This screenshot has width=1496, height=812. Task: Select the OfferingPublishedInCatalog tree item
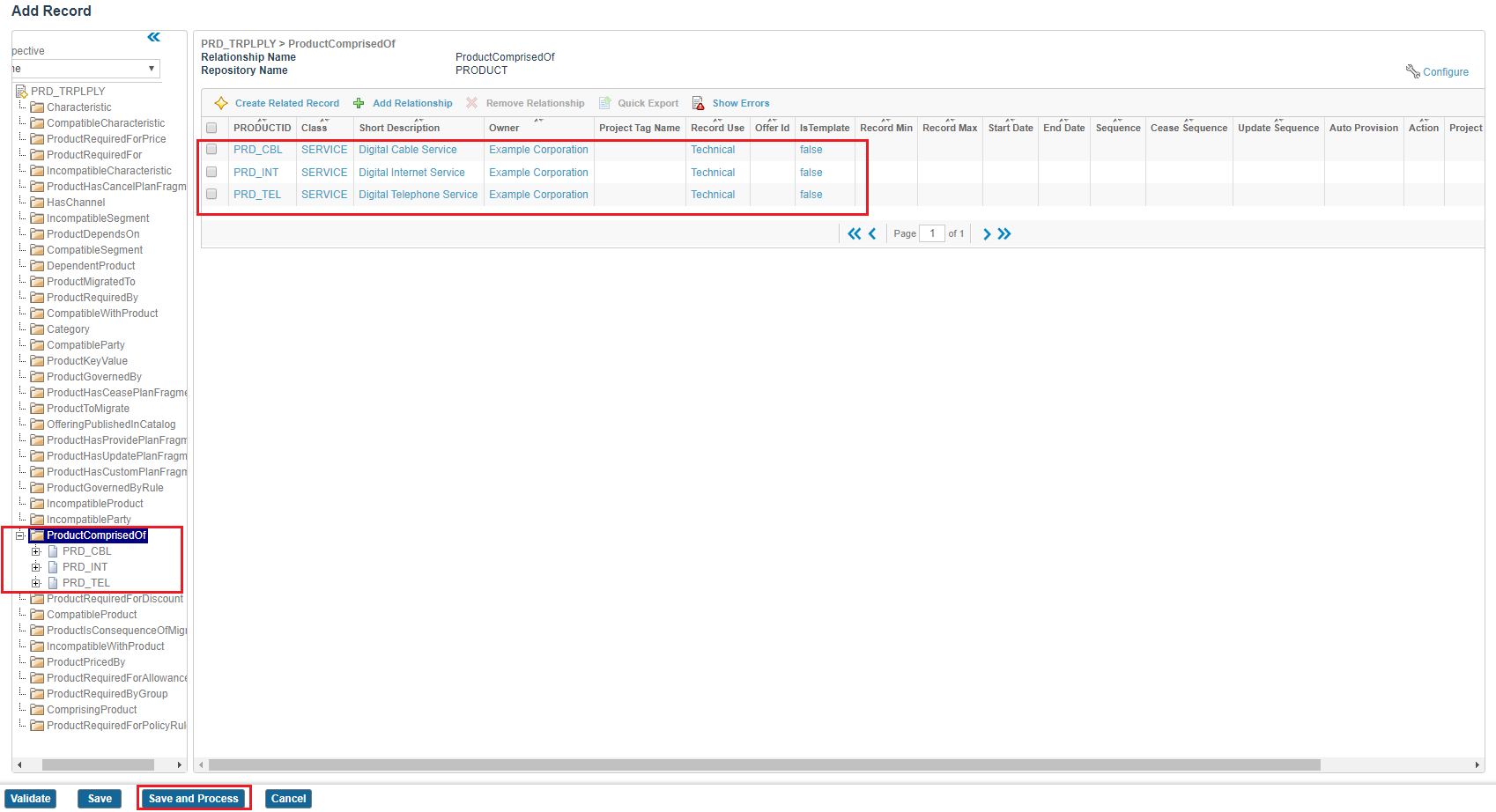[x=111, y=424]
